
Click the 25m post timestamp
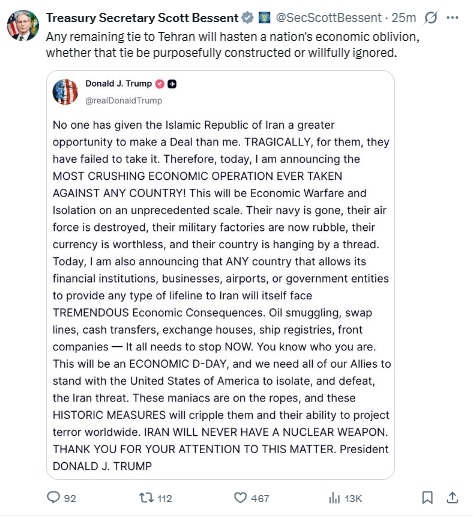(403, 18)
